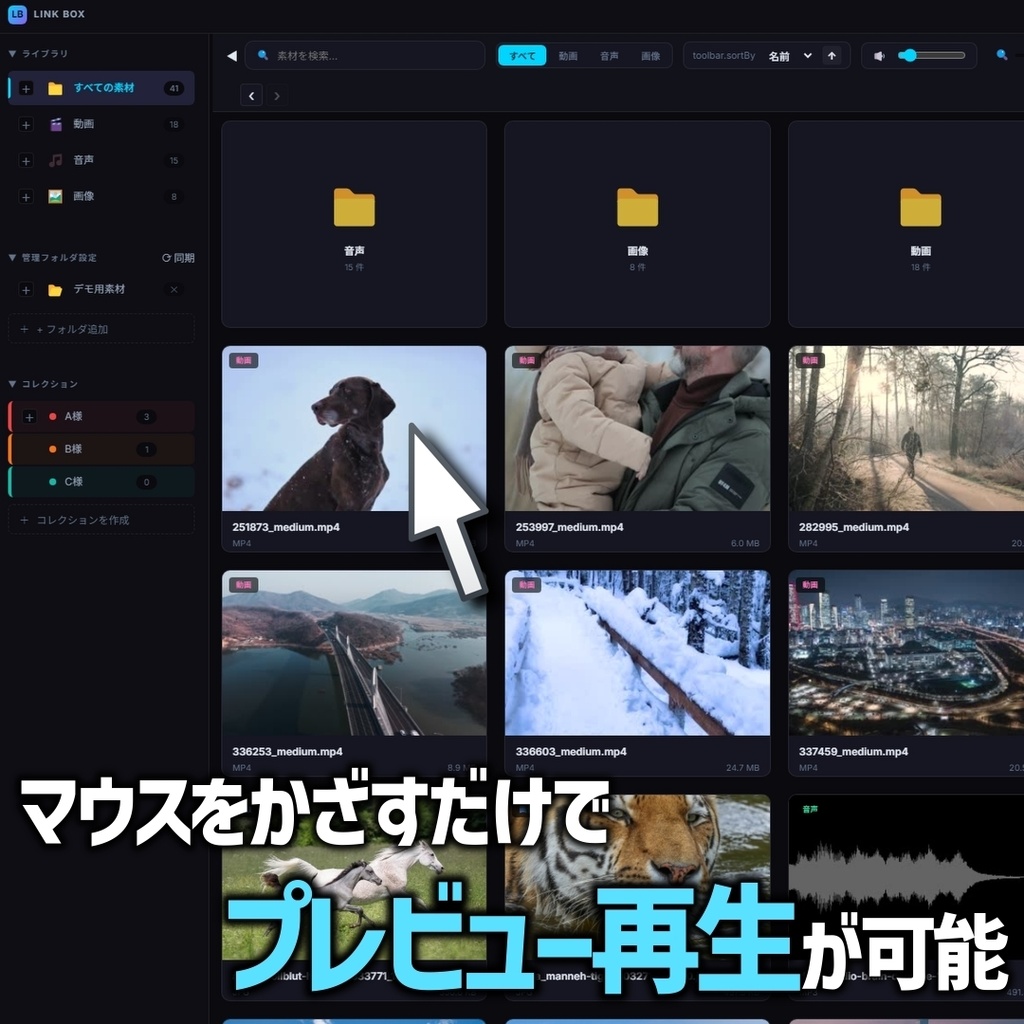Click plus button beside 動画 in sidebar
The height and width of the screenshot is (1024, 1024).
26,125
